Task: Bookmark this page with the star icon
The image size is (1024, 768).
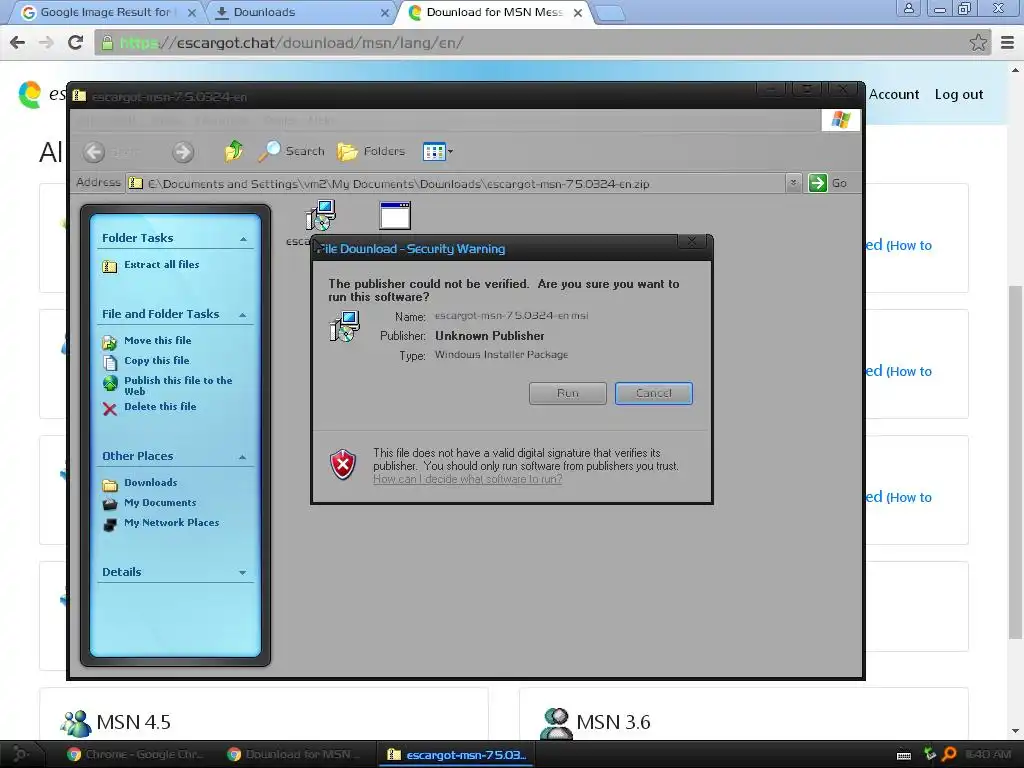Action: [x=978, y=43]
